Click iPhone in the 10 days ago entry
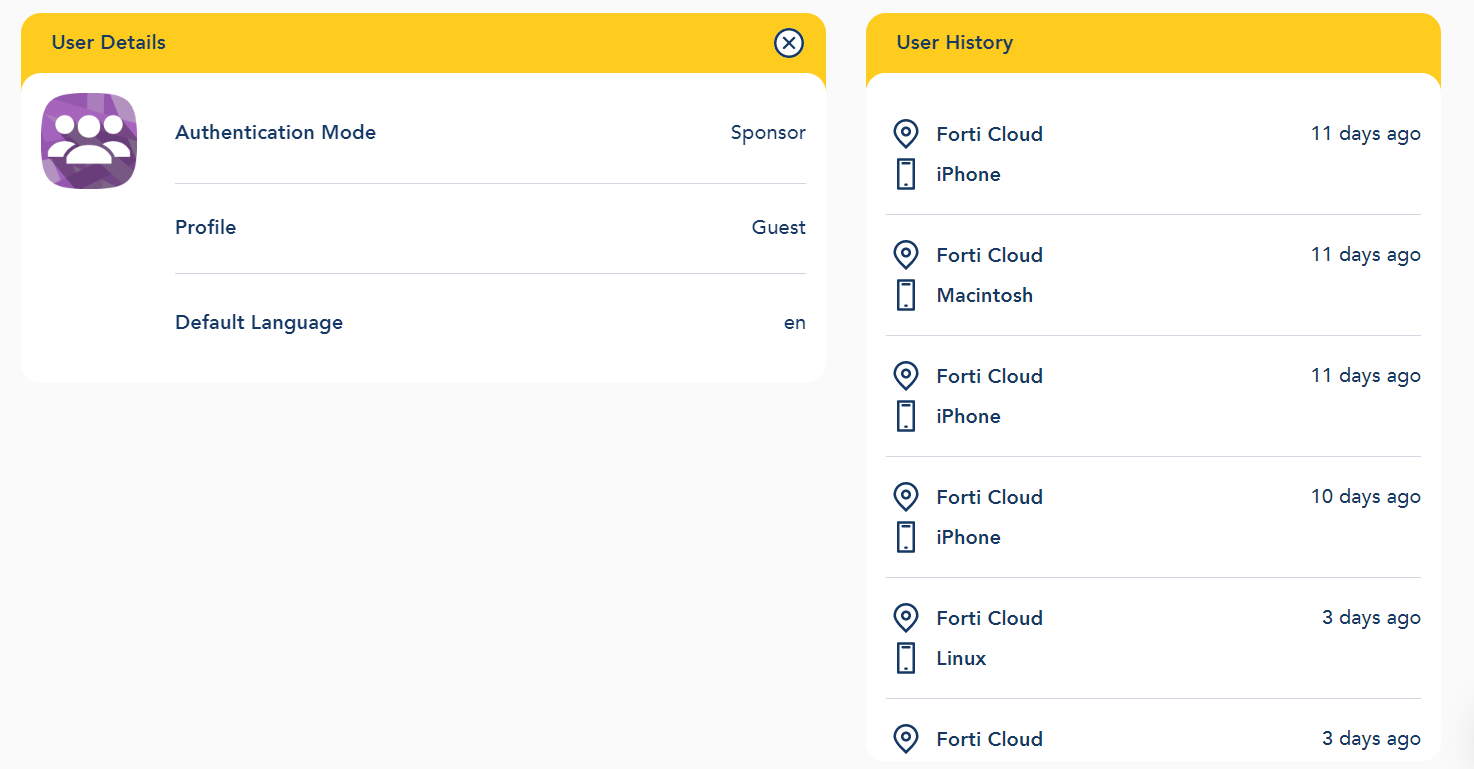Screen dimensions: 1474x769 tap(969, 537)
